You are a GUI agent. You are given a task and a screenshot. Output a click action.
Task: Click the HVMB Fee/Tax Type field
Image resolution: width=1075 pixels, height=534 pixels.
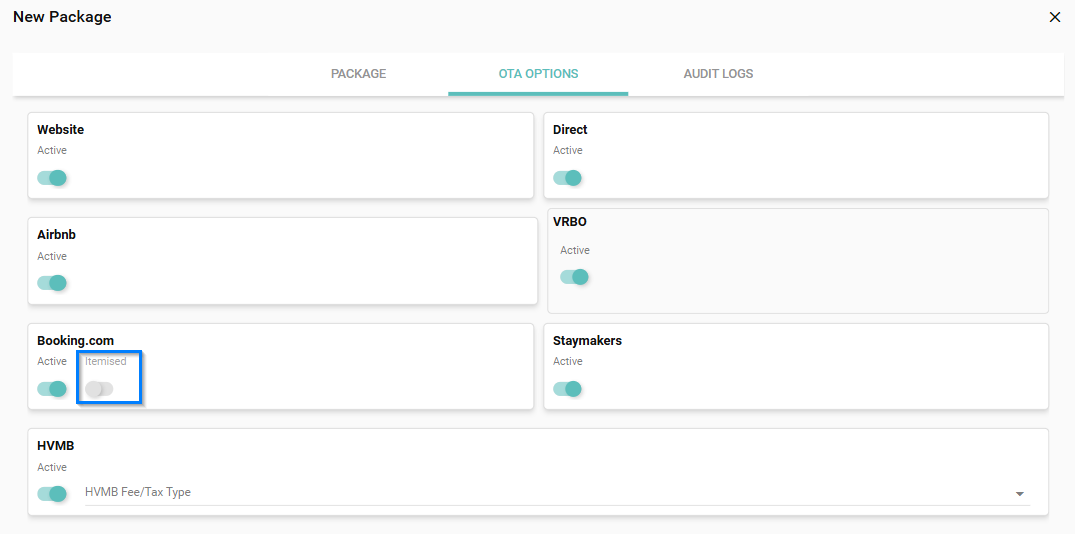coord(540,492)
